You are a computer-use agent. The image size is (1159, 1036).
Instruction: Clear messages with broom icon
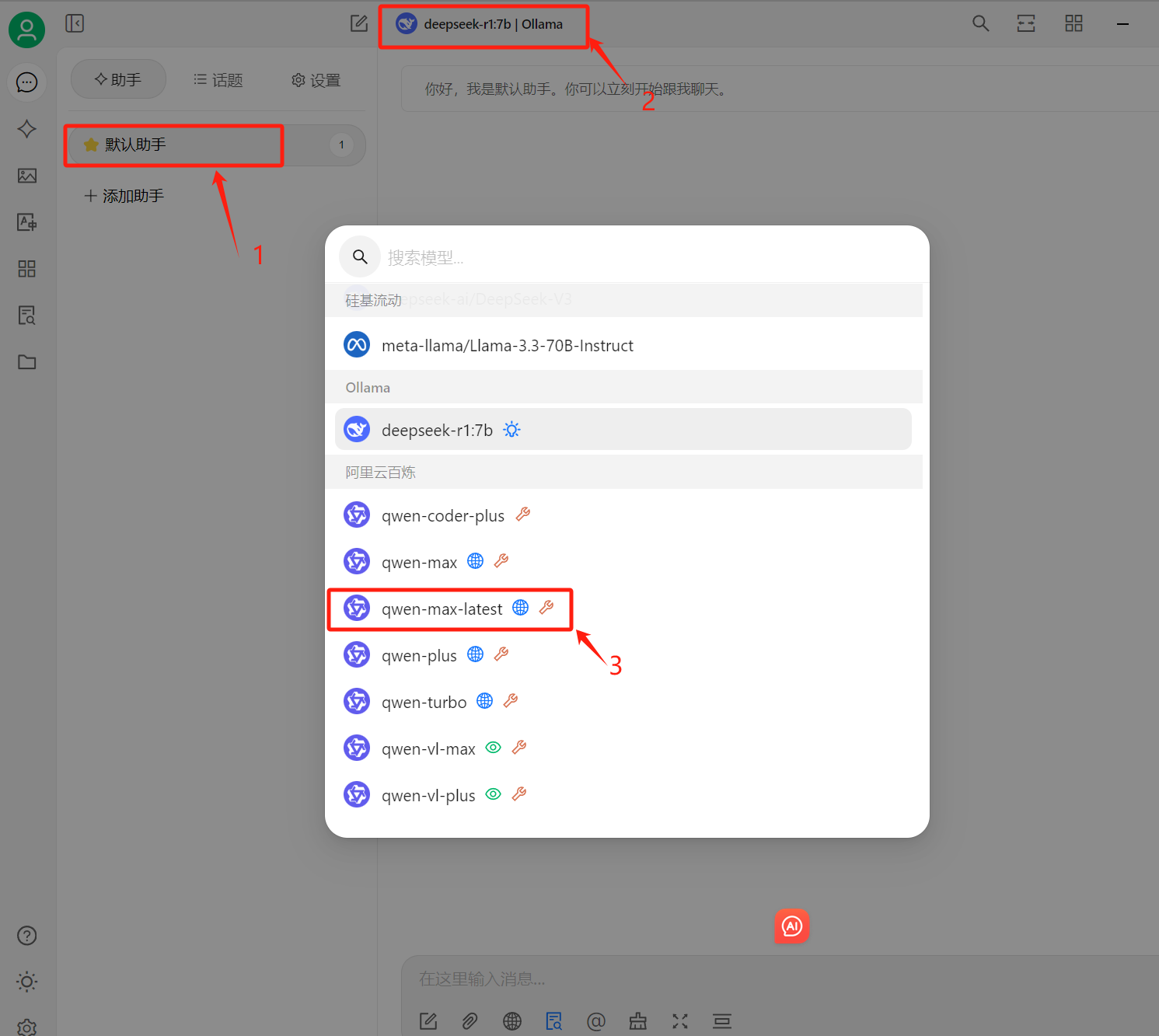pos(638,1021)
